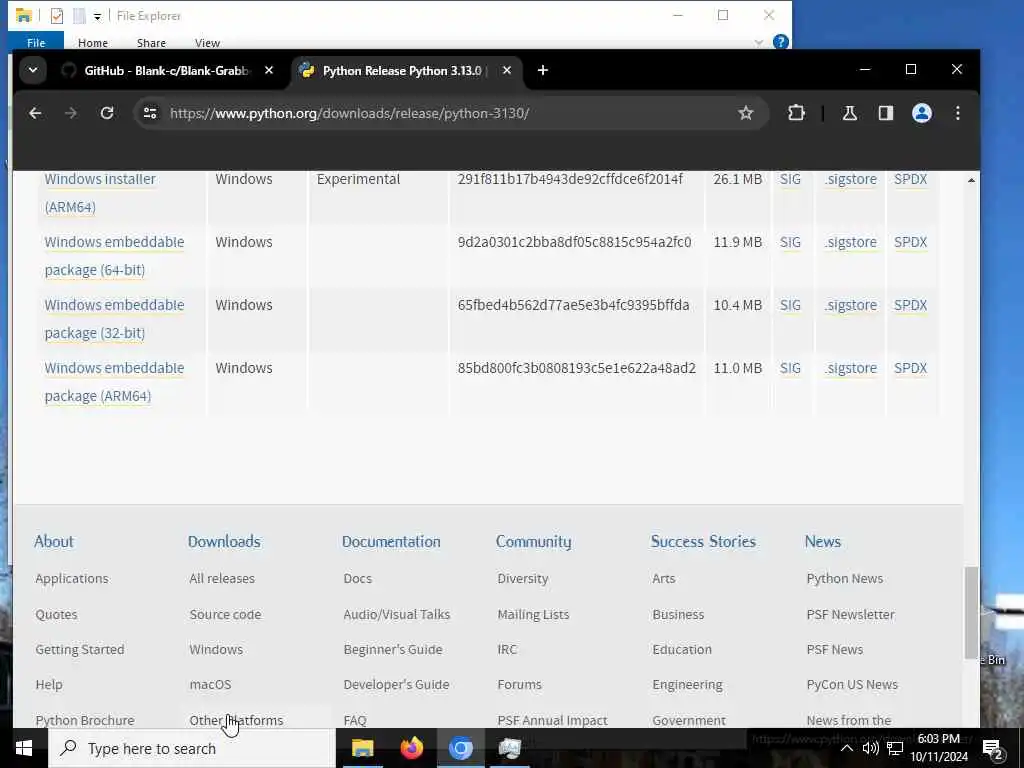Viewport: 1024px width, 768px height.
Task: Open SPDX link in Windows installer ARM64 row
Action: point(910,179)
